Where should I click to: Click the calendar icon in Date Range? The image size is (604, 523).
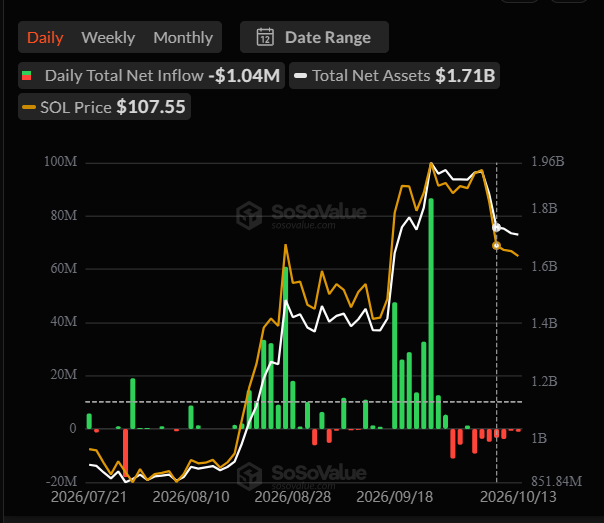pos(265,37)
